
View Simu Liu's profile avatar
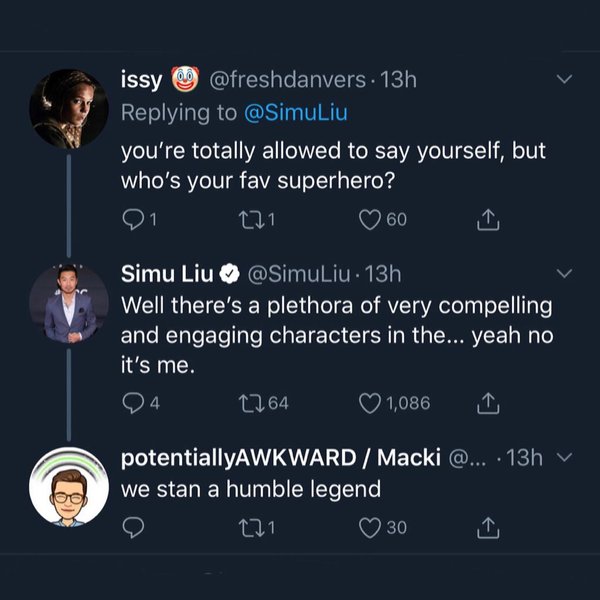coord(68,303)
